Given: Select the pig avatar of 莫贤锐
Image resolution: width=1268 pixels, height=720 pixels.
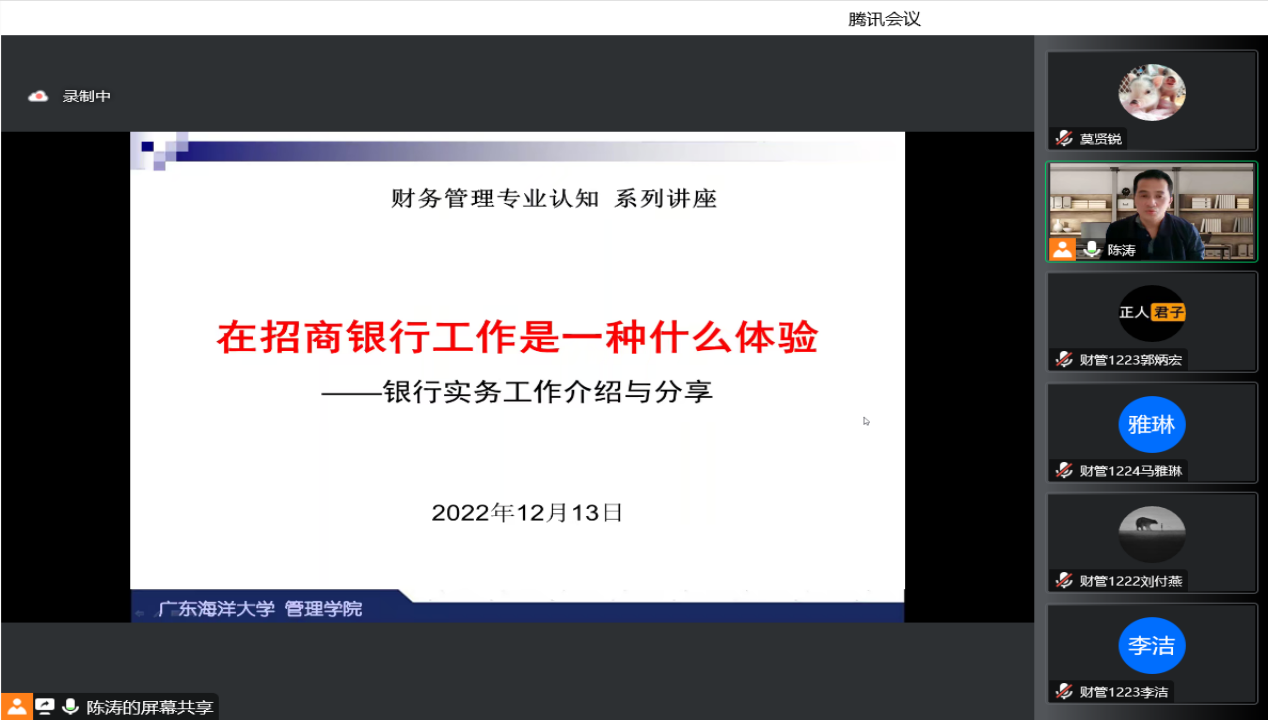Looking at the screenshot, I should pos(1151,92).
